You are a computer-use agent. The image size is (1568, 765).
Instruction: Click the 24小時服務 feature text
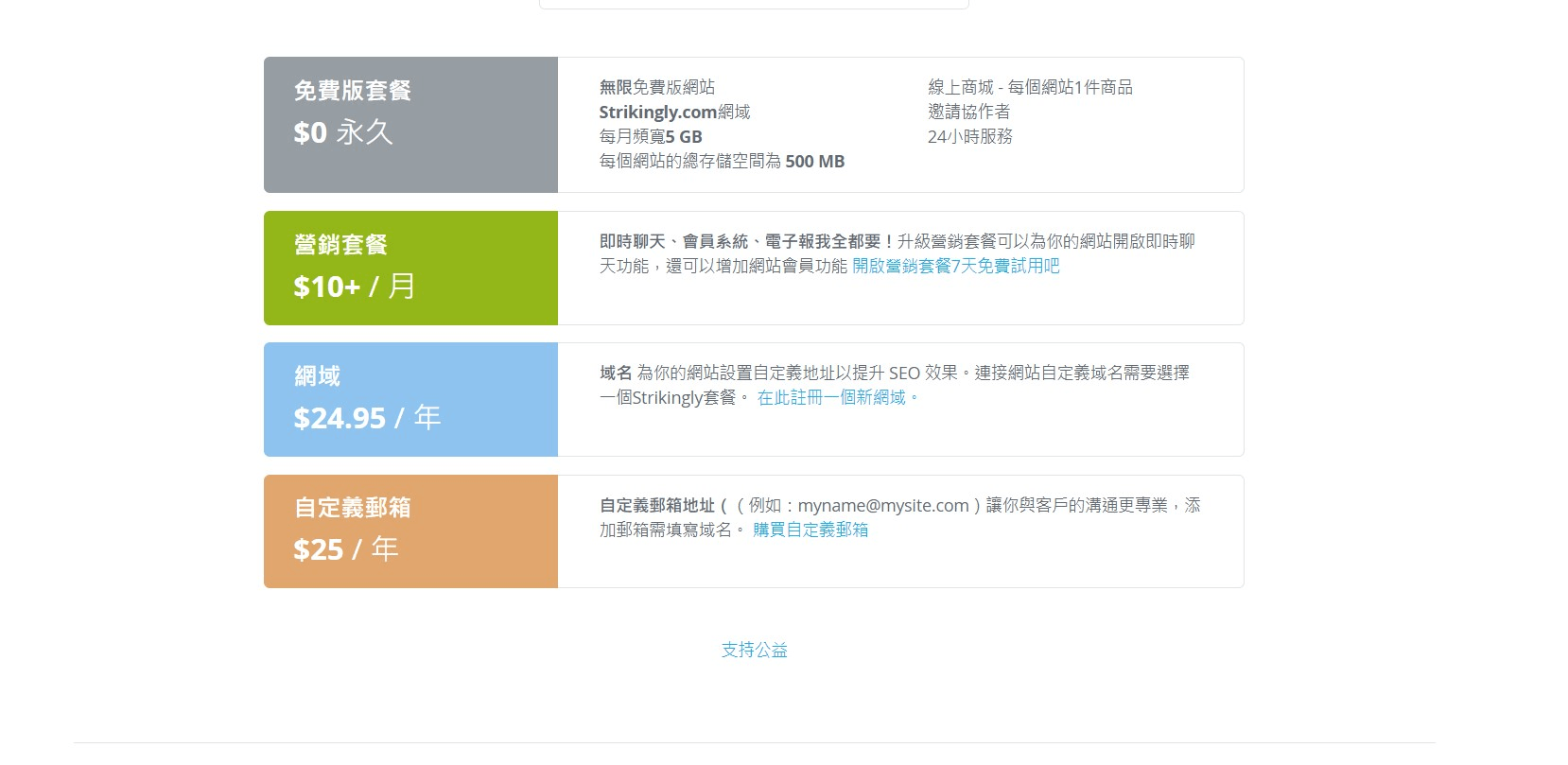(969, 137)
